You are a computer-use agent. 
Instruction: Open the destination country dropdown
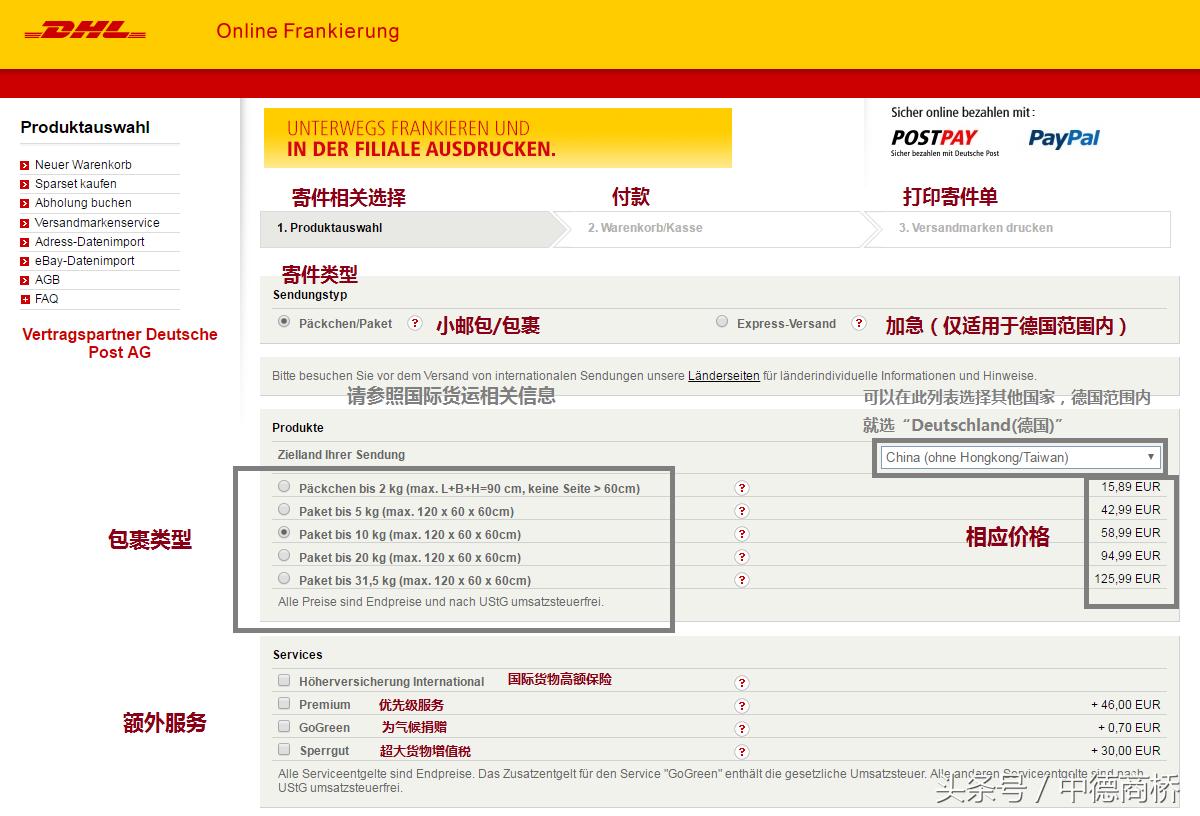pyautogui.click(x=1019, y=457)
